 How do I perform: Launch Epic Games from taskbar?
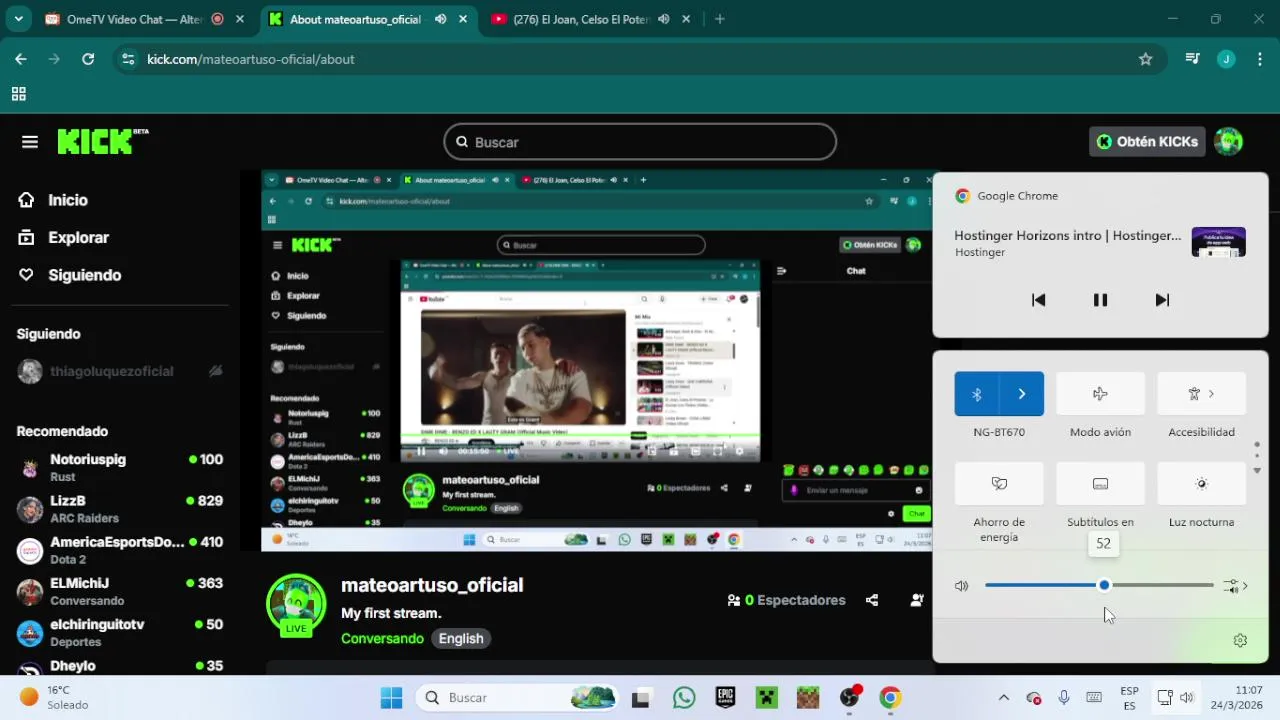[726, 698]
